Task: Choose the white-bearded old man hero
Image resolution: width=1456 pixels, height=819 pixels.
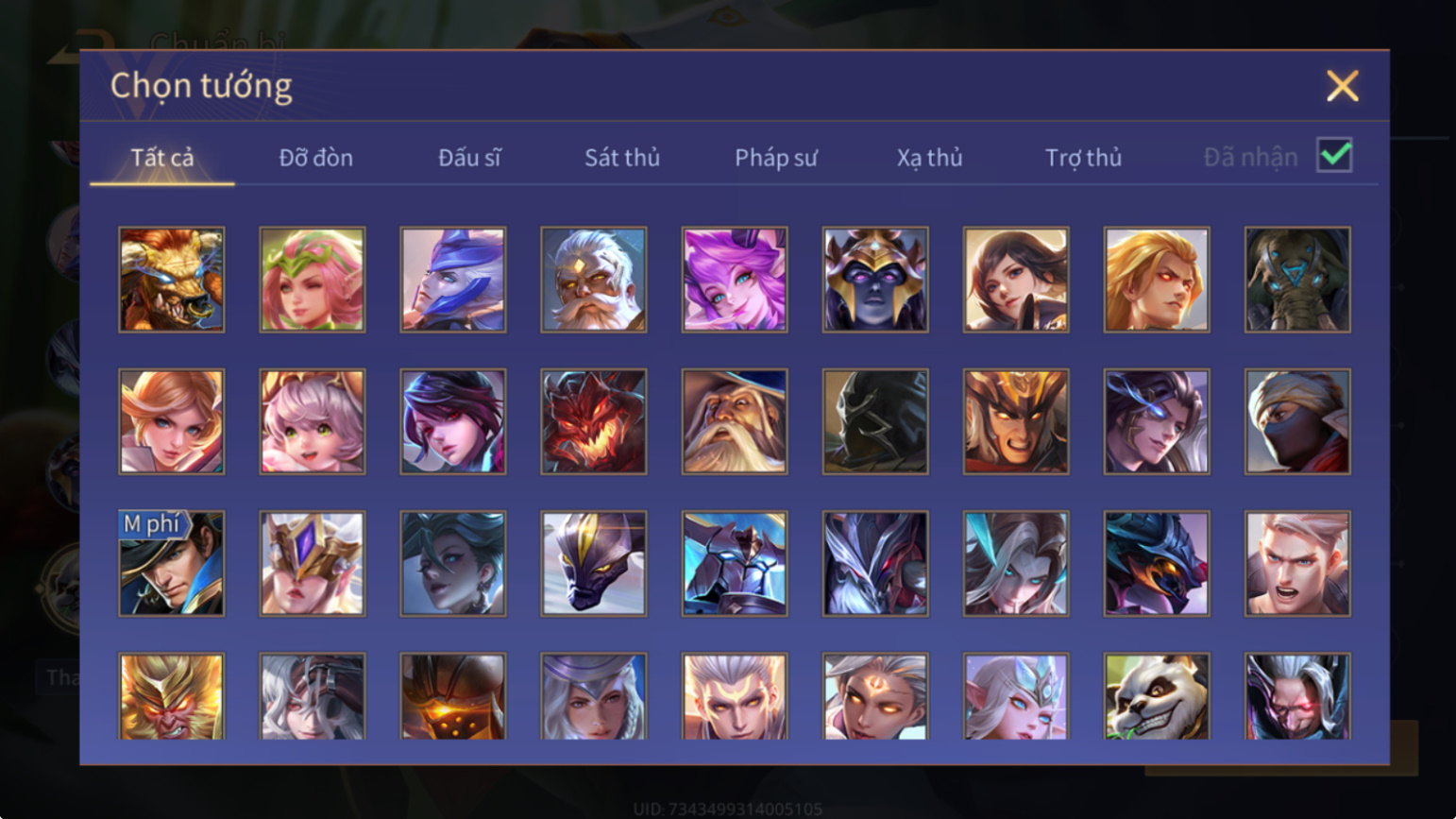Action: [x=594, y=280]
